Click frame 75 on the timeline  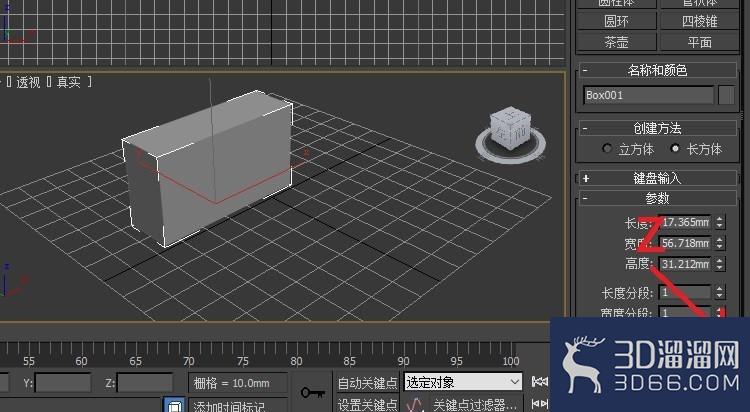[x=243, y=361]
